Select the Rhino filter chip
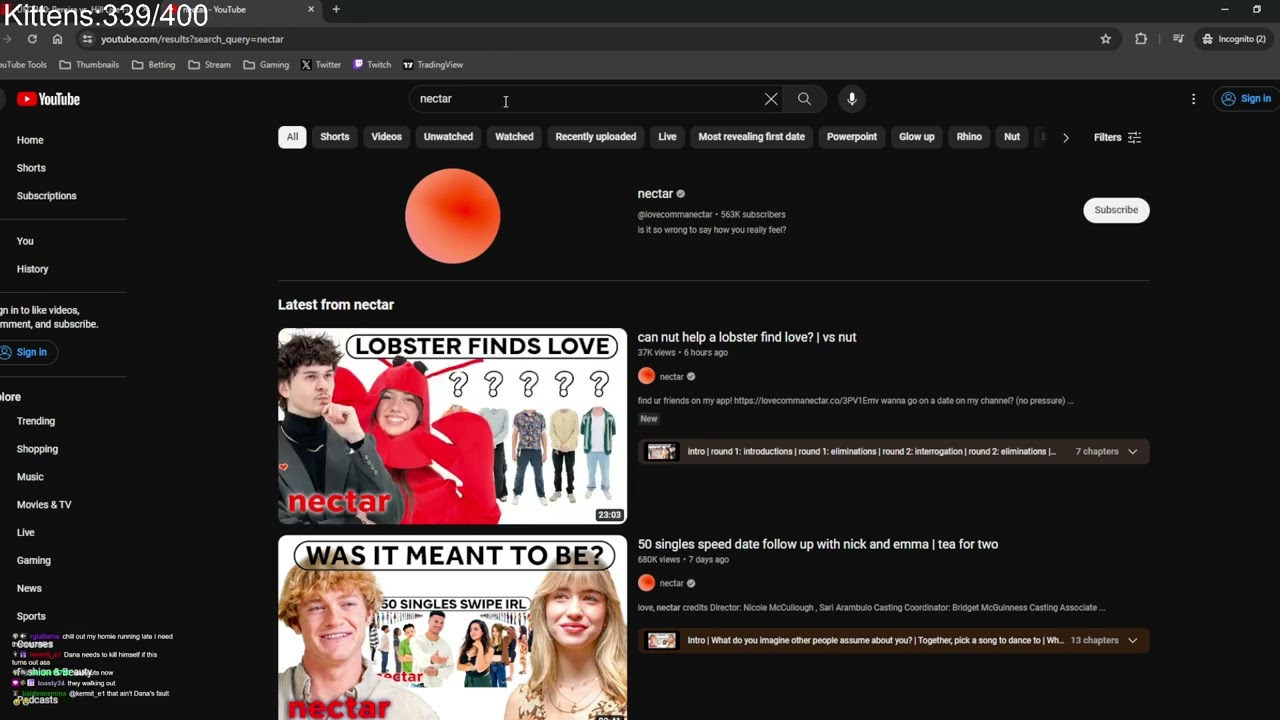 (969, 137)
